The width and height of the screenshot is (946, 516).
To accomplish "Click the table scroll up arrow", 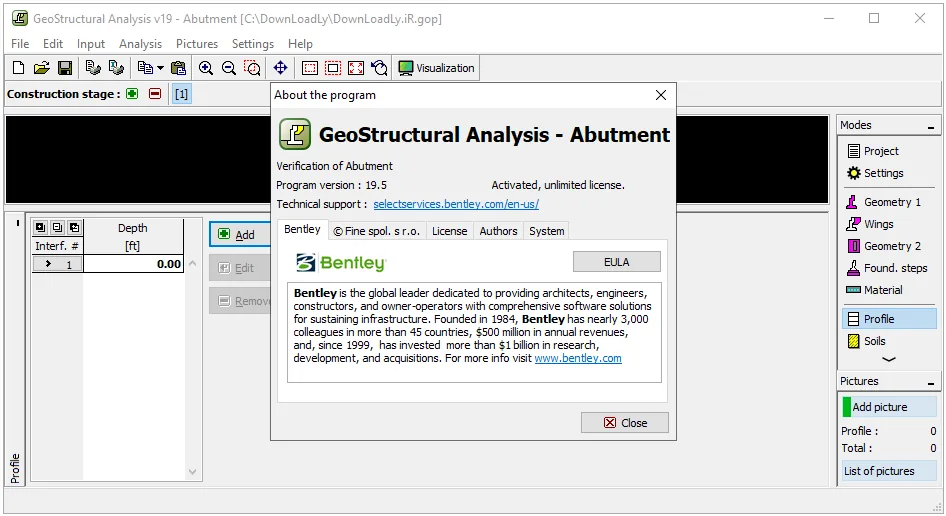I will point(192,263).
